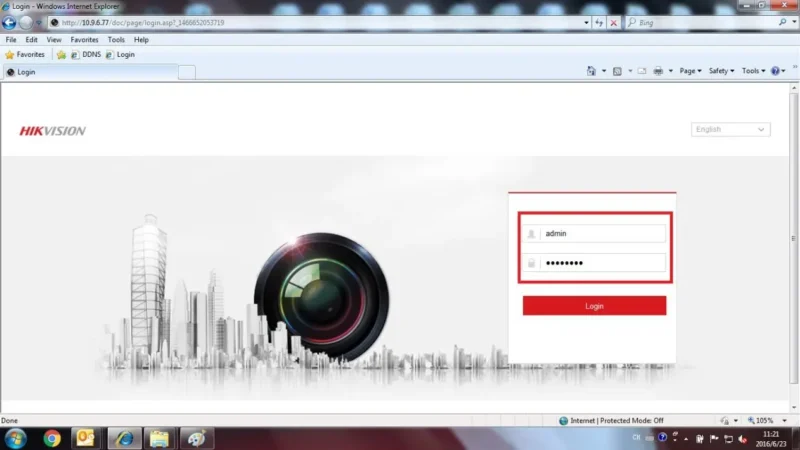This screenshot has height=450, width=800.
Task: Expand the address bar history dropdown arrow
Action: point(586,22)
